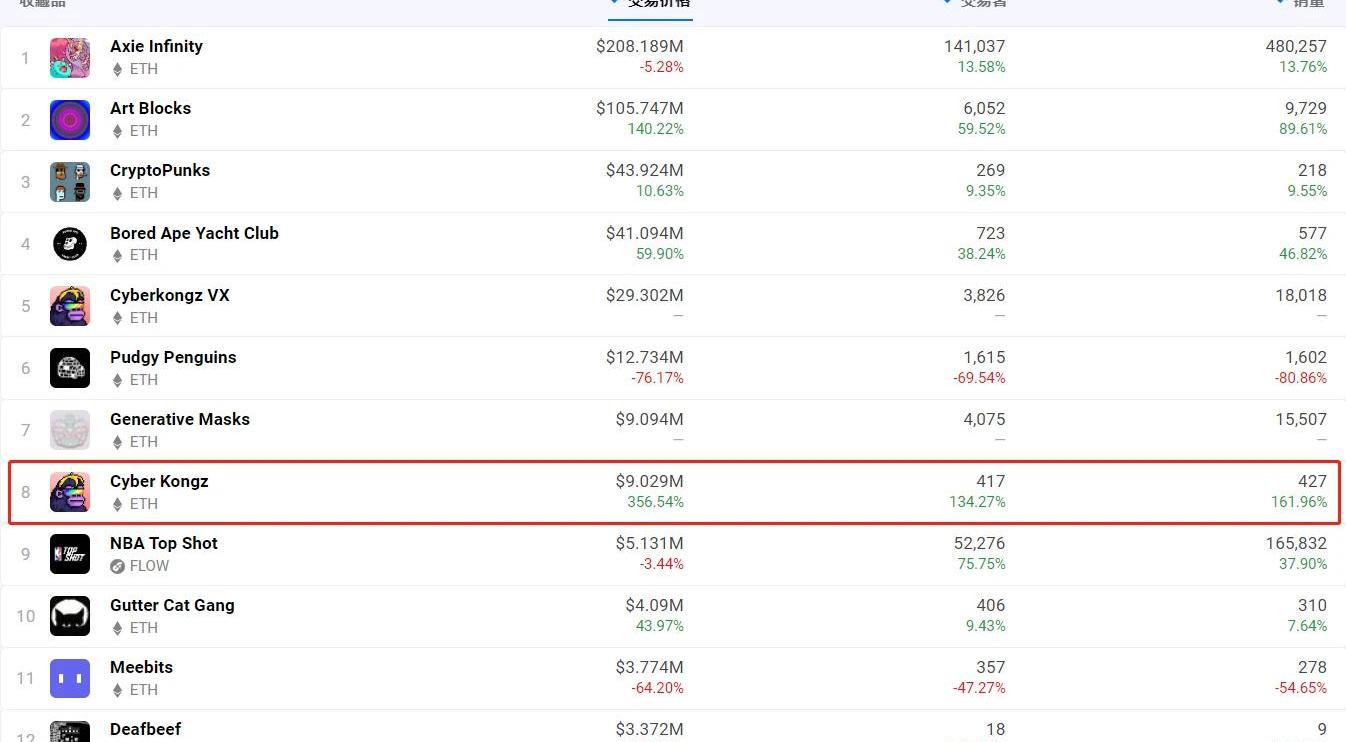Open the NBA Top Shot logo
Screen dimensions: 1346x742
[70, 554]
